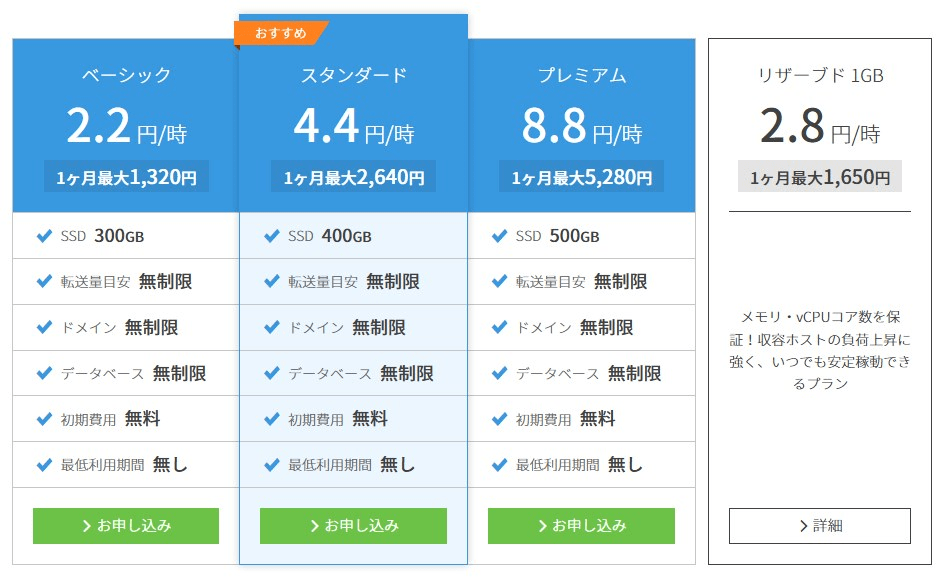Image resolution: width=948 pixels, height=577 pixels.
Task: Click the メモリ・vCPUコア数を保証 description text
Action: click(820, 350)
